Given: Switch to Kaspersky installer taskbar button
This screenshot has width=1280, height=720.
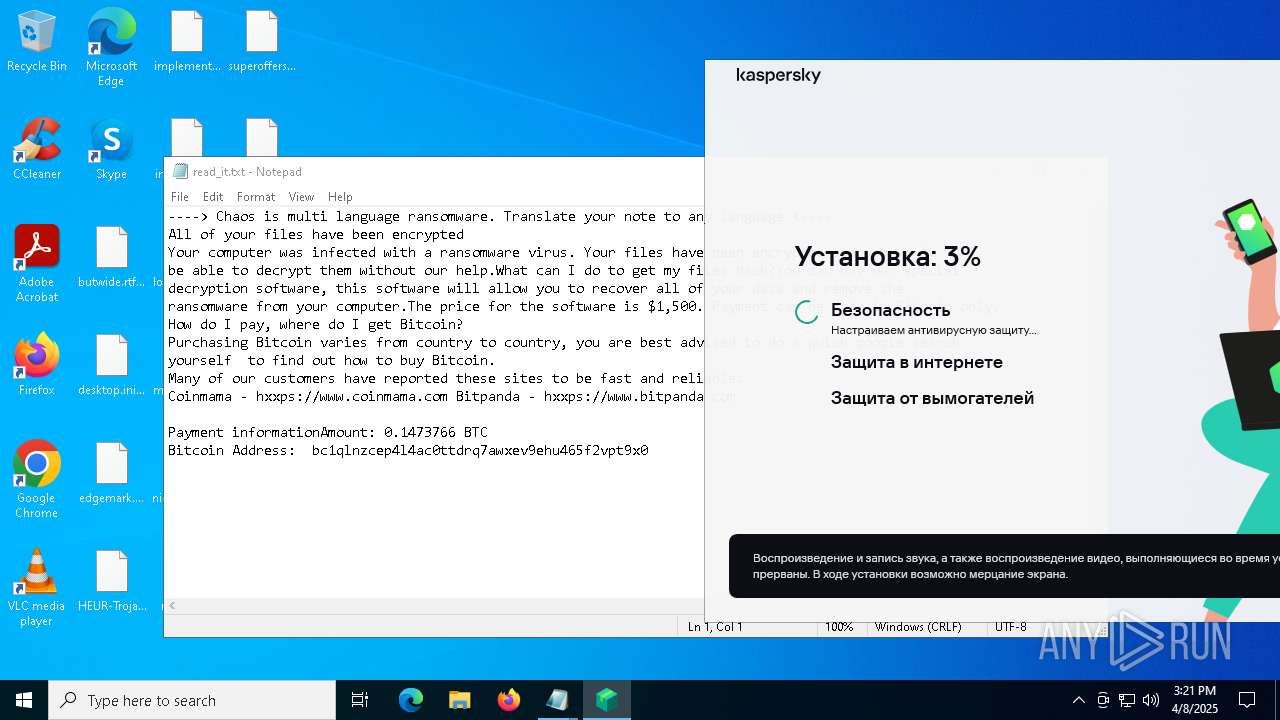Looking at the screenshot, I should click(607, 700).
